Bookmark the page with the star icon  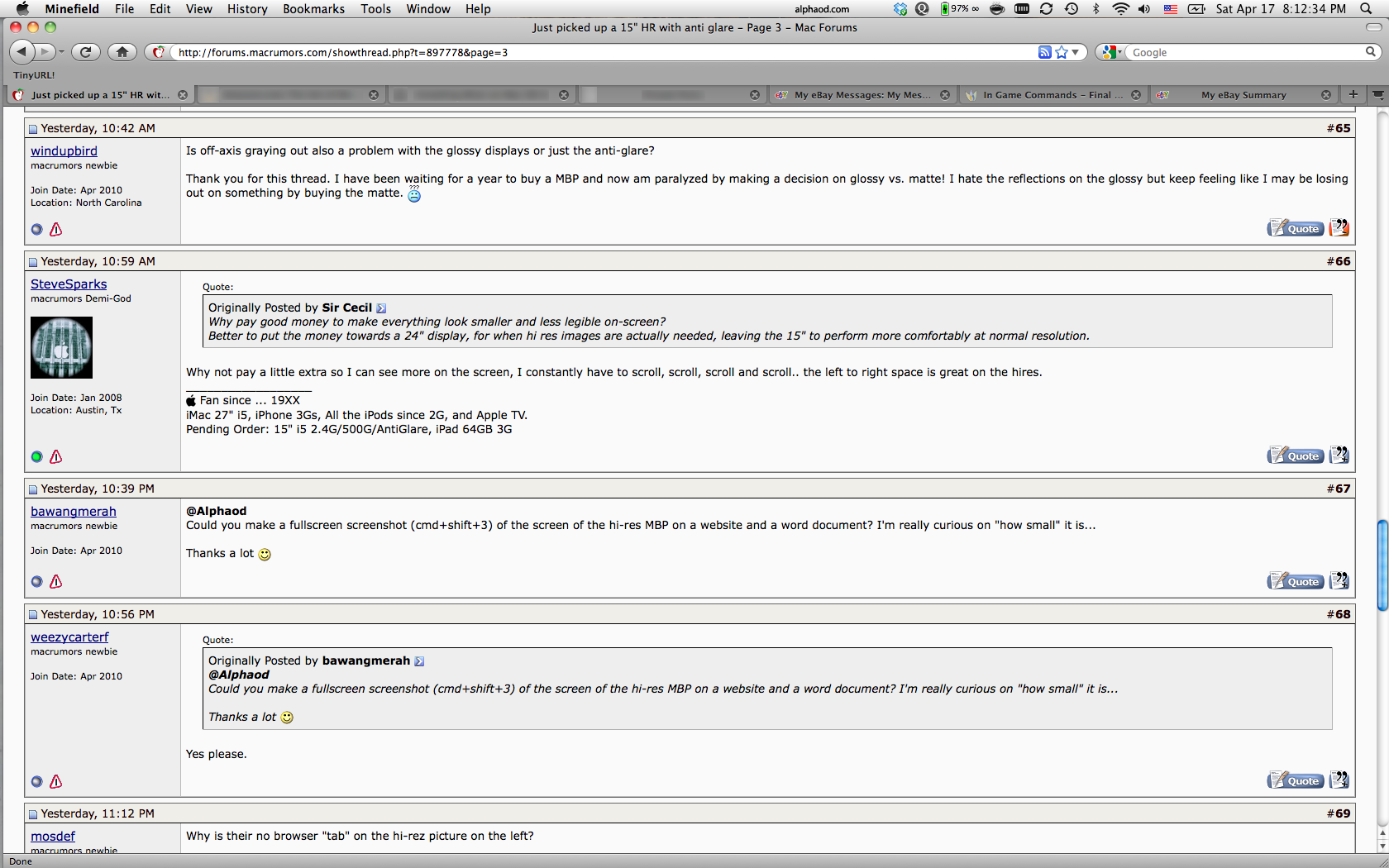point(1062,52)
